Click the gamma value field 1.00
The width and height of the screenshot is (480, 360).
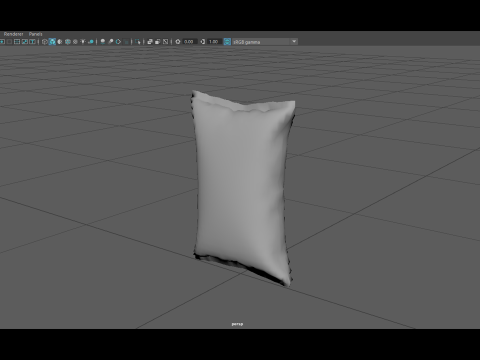pyautogui.click(x=214, y=42)
